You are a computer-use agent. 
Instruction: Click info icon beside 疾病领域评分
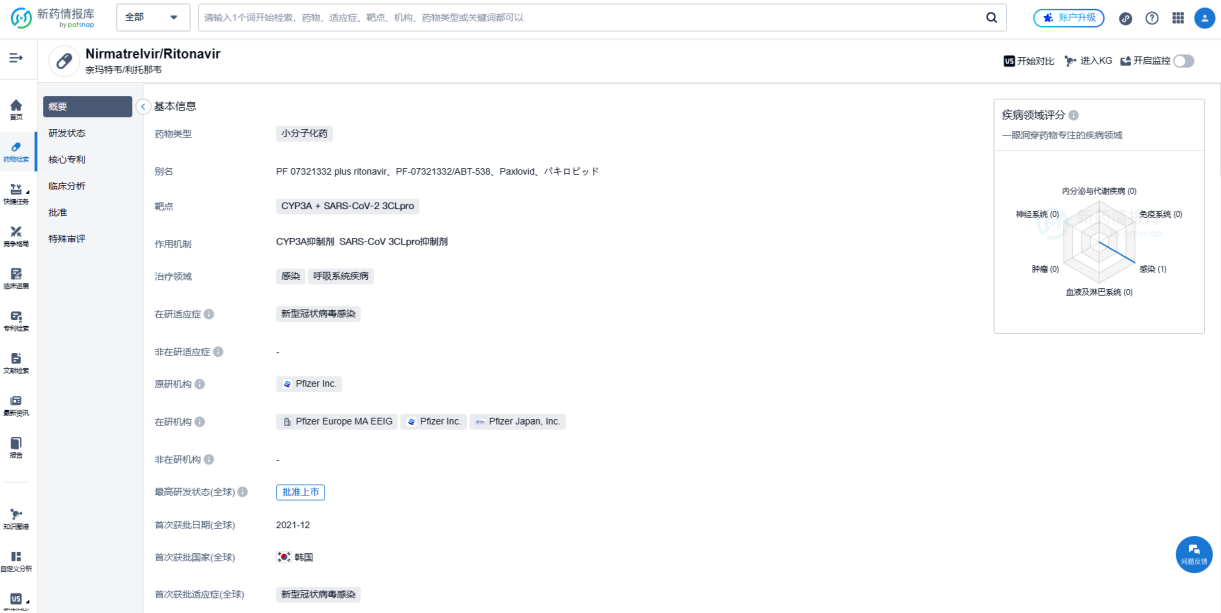point(1074,116)
